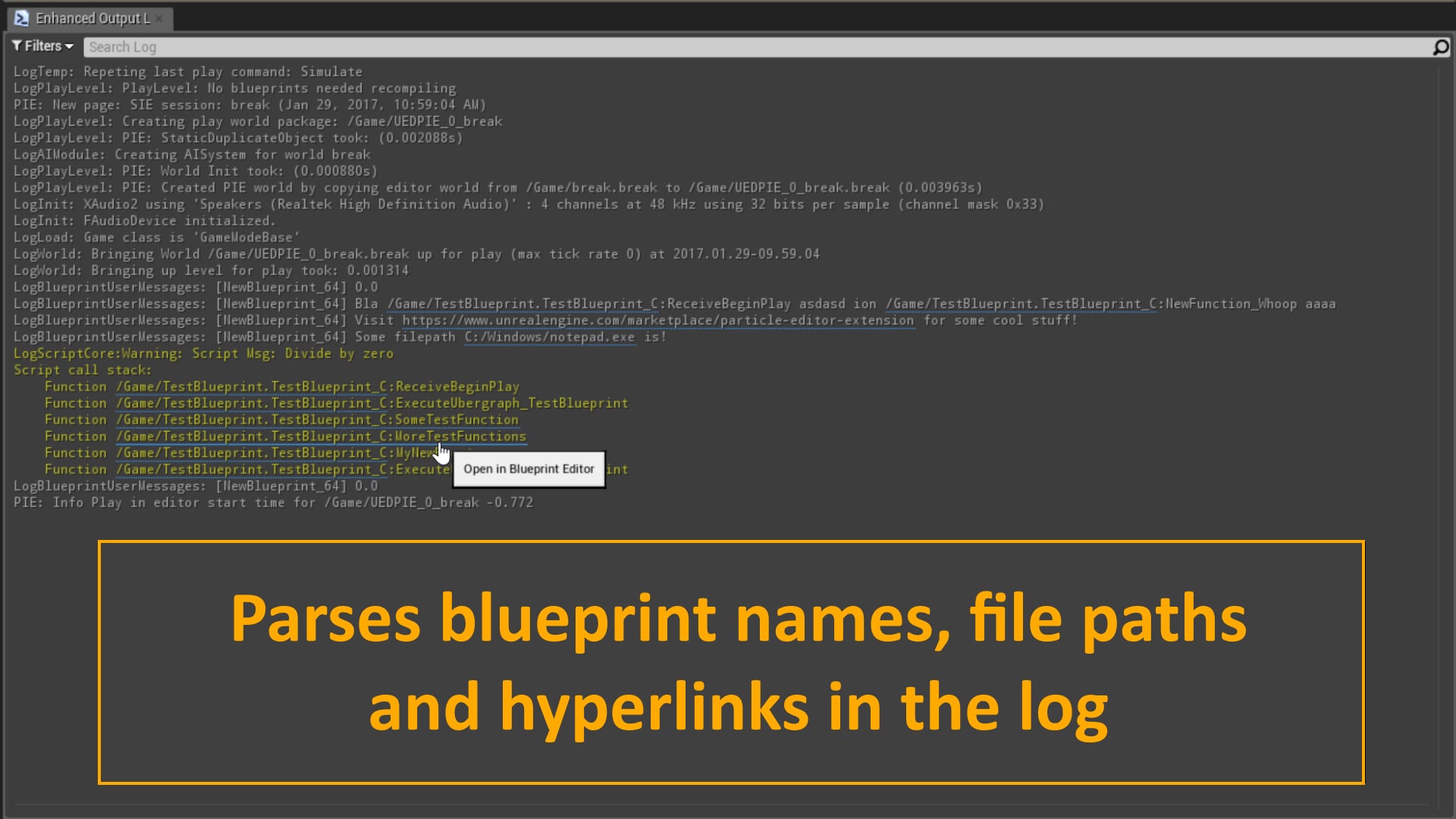
Task: Close the Enhanced Output Log tab
Action: point(159,18)
